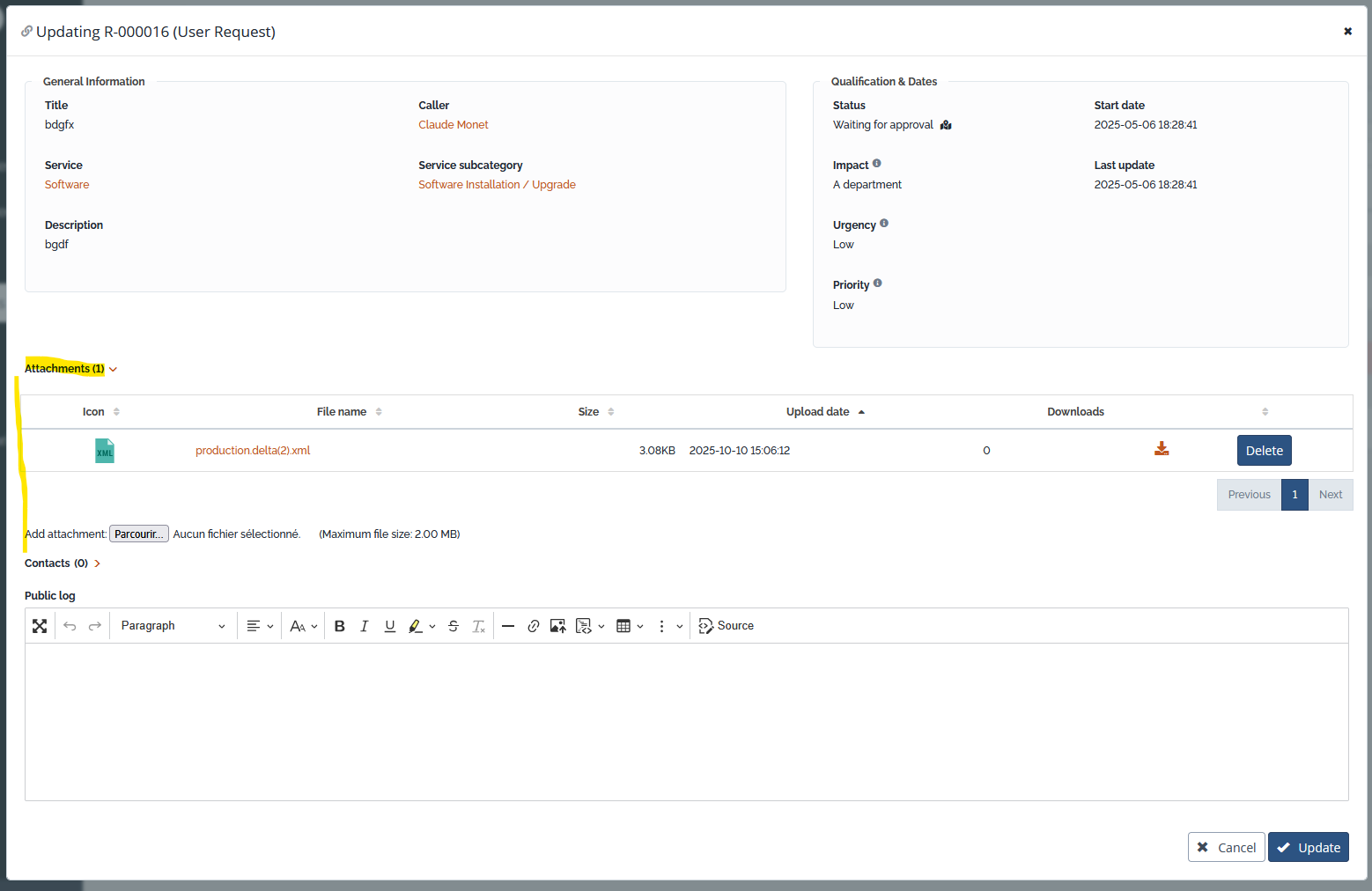This screenshot has width=1372, height=891.
Task: Maximize the Public log editor
Action: [40, 626]
